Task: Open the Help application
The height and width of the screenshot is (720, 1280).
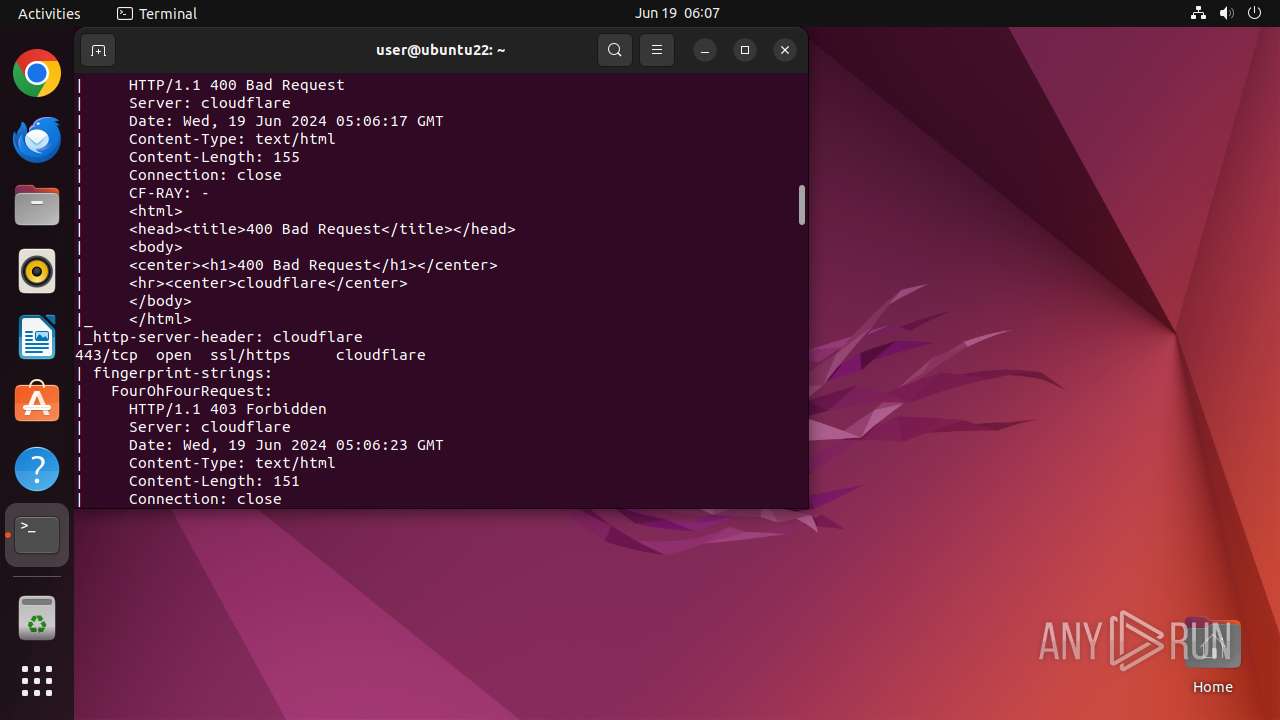Action: [37, 469]
